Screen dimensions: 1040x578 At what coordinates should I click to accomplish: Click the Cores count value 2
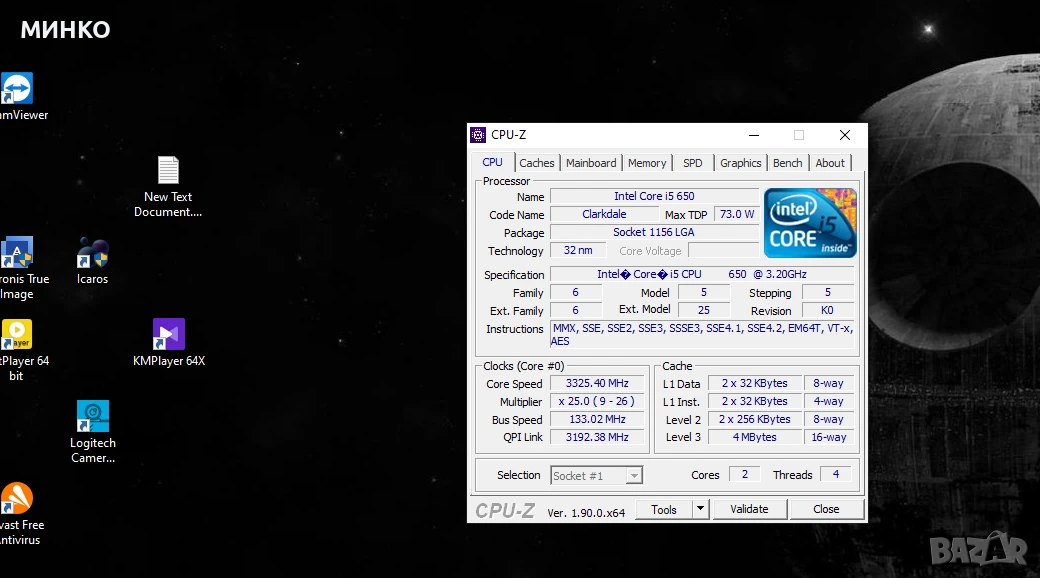click(745, 474)
